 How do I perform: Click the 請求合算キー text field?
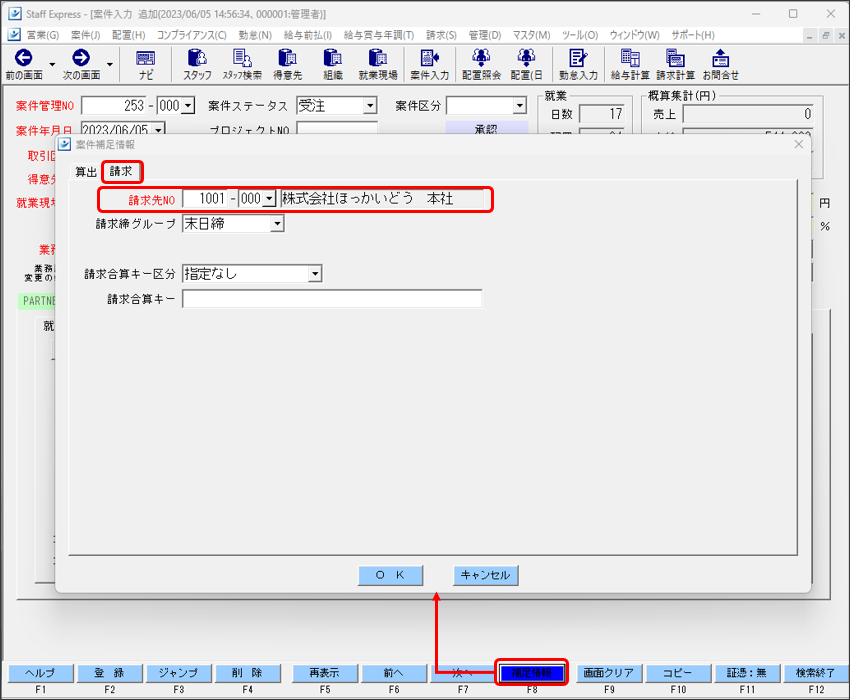331,299
